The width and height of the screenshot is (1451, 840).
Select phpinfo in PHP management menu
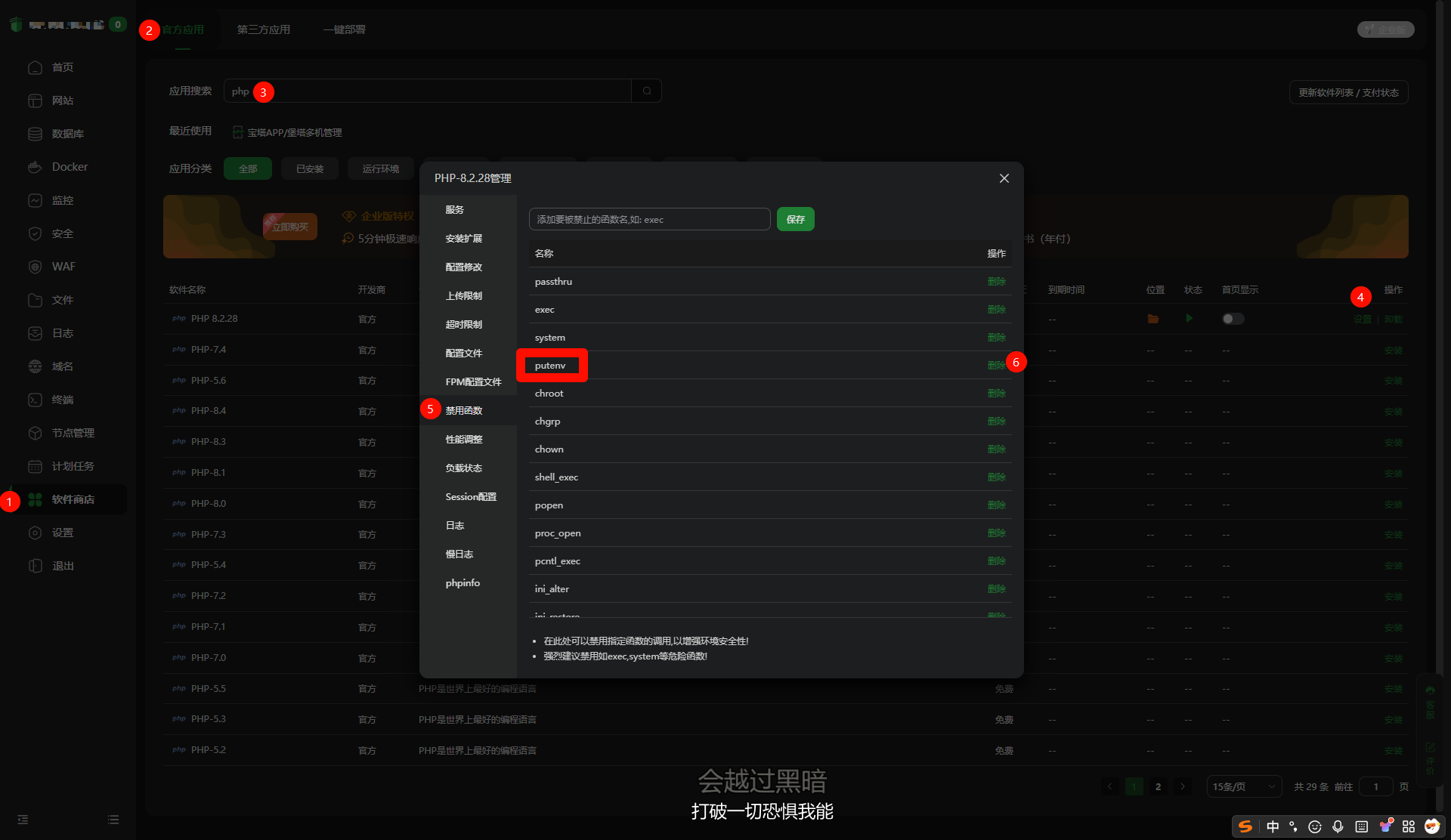[x=463, y=583]
